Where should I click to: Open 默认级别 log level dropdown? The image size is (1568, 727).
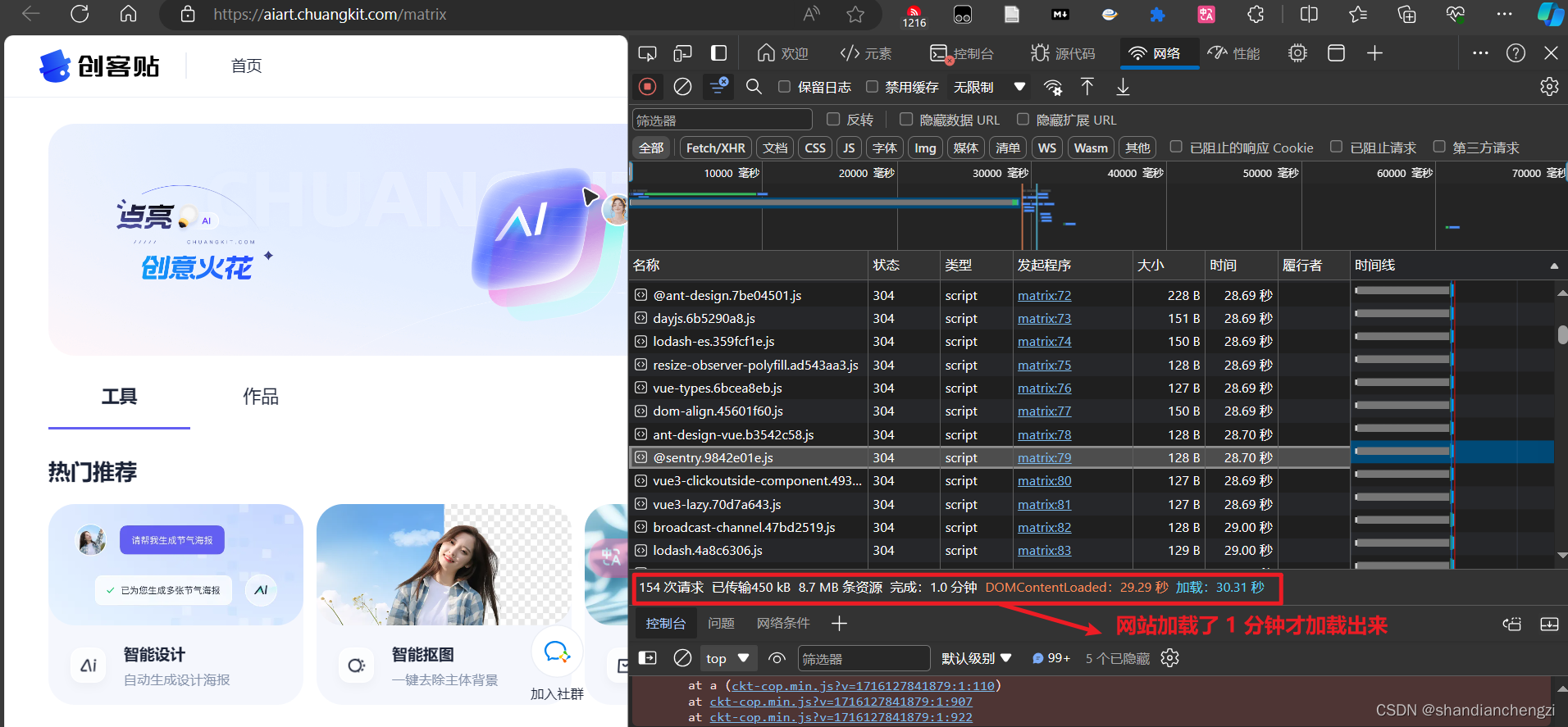pyautogui.click(x=976, y=658)
